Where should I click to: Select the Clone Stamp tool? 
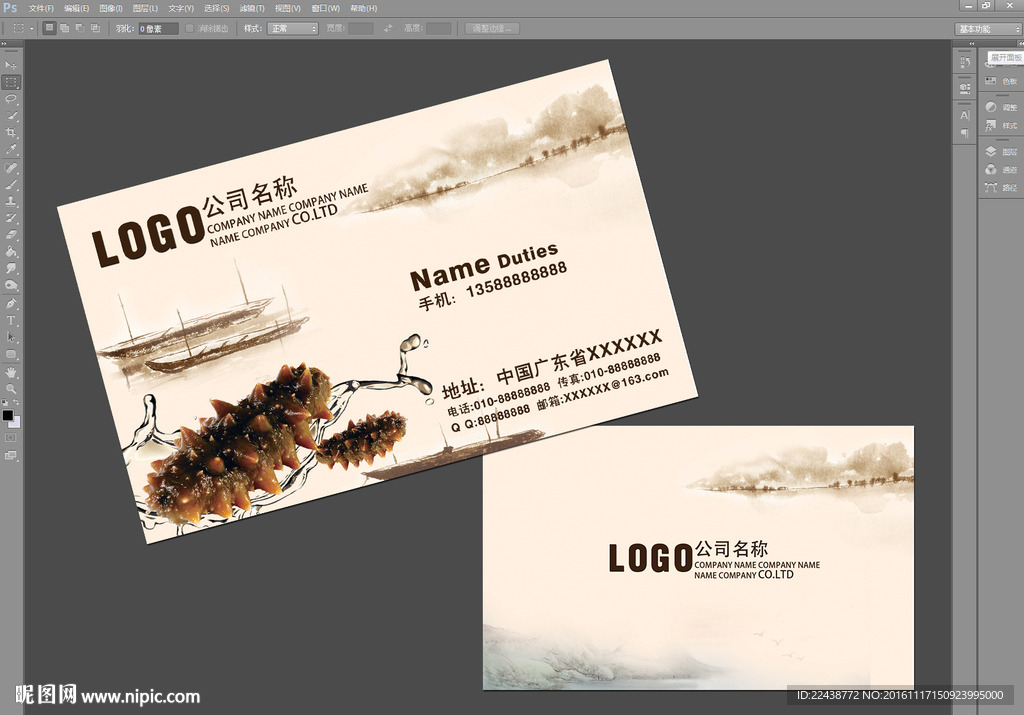(11, 201)
